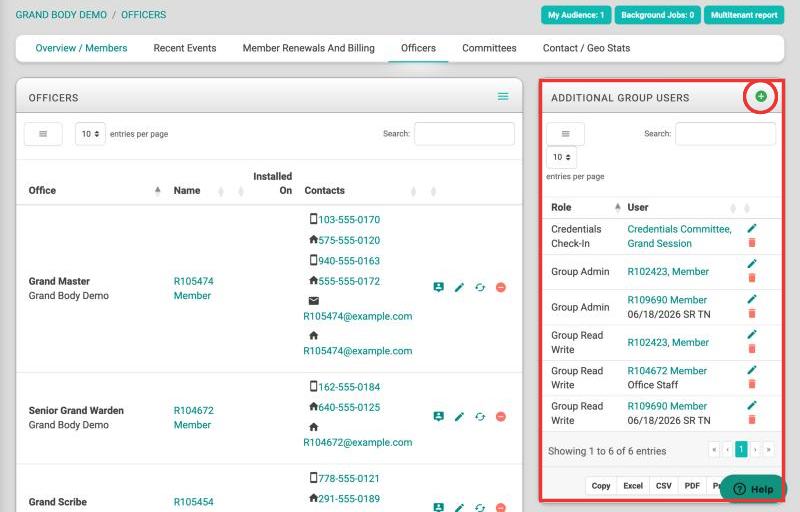Screen dimensions: 800x512
Task: Remove the Grand Master officer
Action: click(x=501, y=288)
